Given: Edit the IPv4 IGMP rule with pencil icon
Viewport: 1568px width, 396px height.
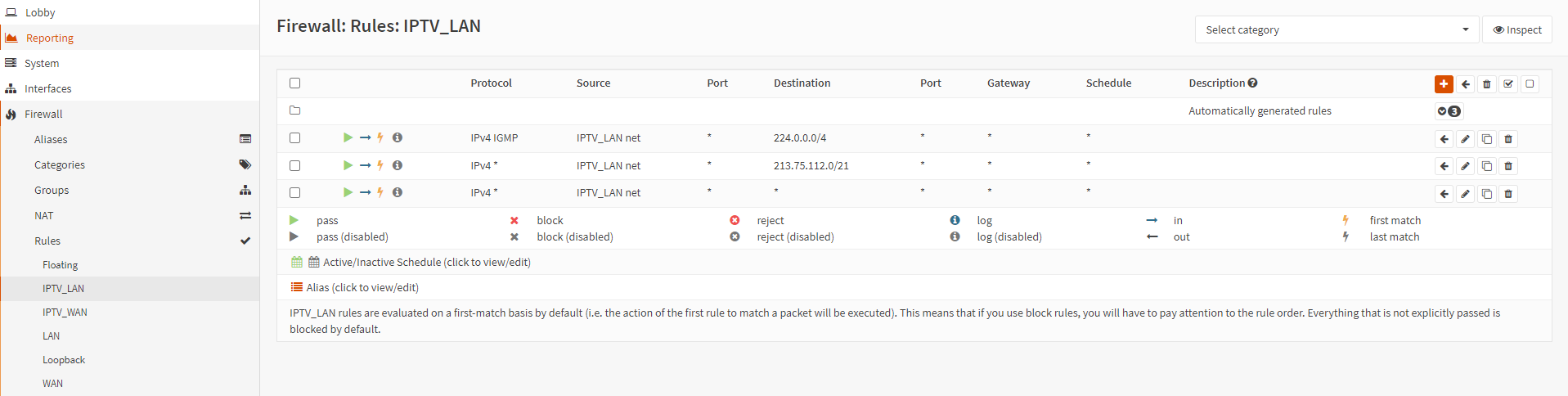Looking at the screenshot, I should pyautogui.click(x=1465, y=140).
